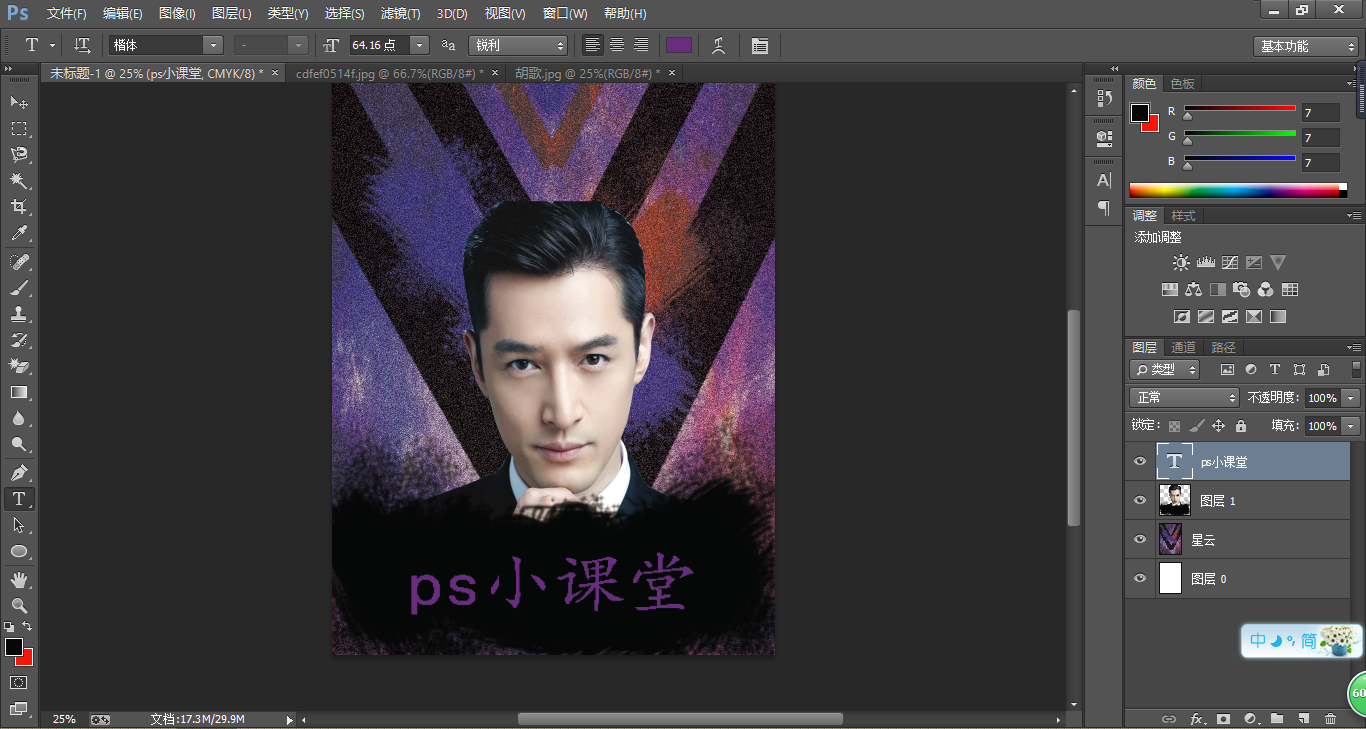Open the 填充 slider dropdown
The height and width of the screenshot is (729, 1366).
pos(1351,426)
